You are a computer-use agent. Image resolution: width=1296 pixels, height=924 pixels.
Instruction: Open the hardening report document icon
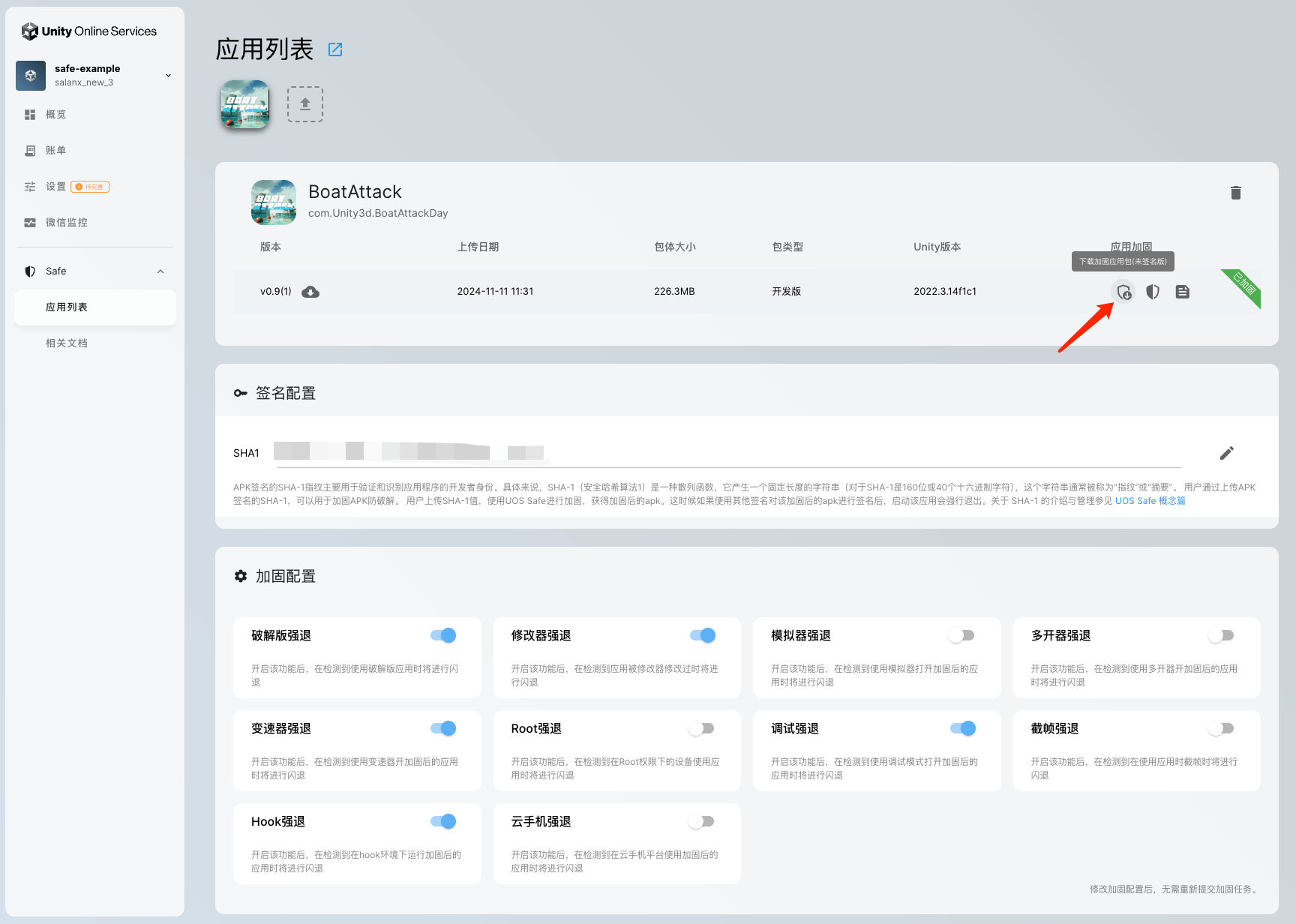pos(1182,292)
